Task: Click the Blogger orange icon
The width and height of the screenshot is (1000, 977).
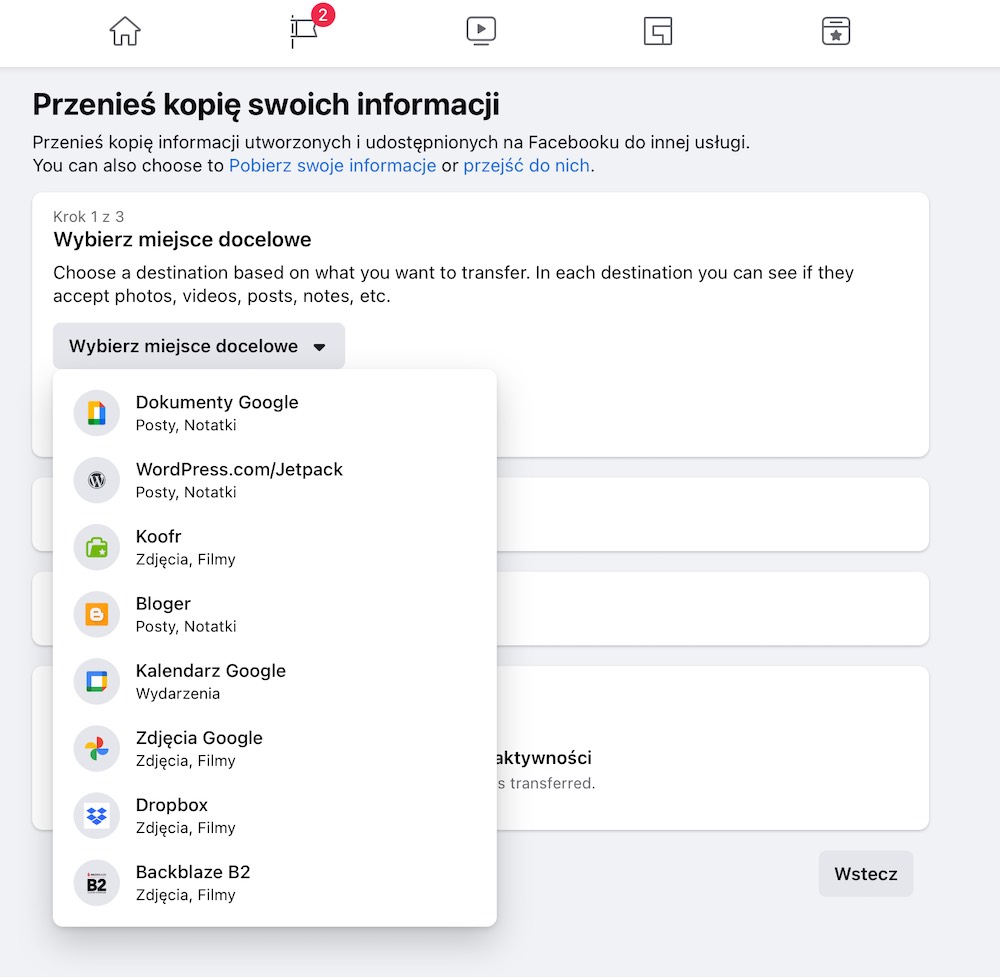Action: 96,614
